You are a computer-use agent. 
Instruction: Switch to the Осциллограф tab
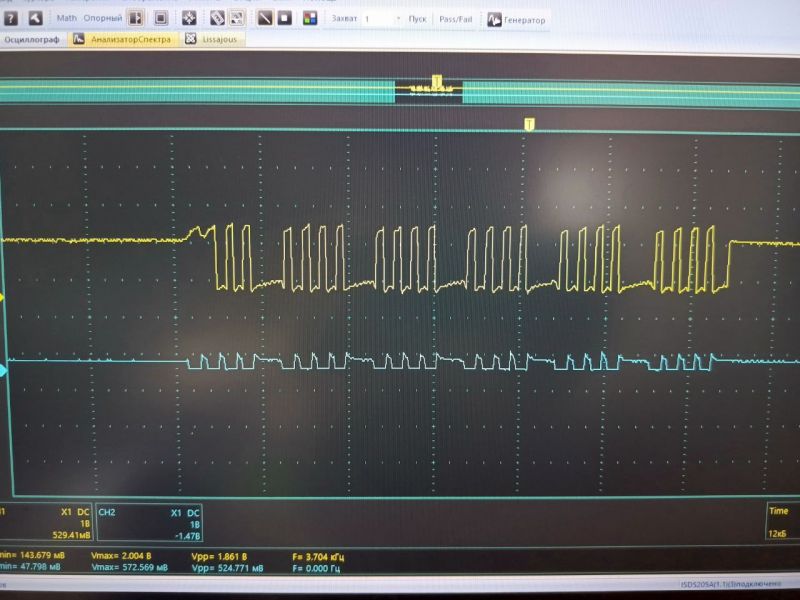pos(33,39)
